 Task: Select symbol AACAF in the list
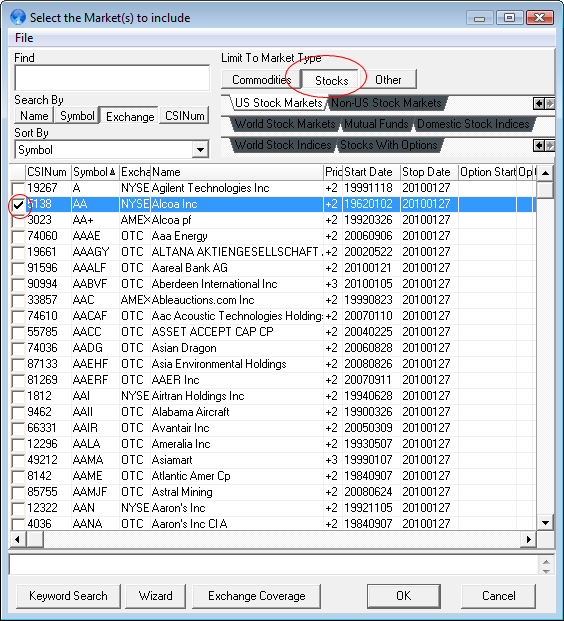pyautogui.click(x=90, y=316)
